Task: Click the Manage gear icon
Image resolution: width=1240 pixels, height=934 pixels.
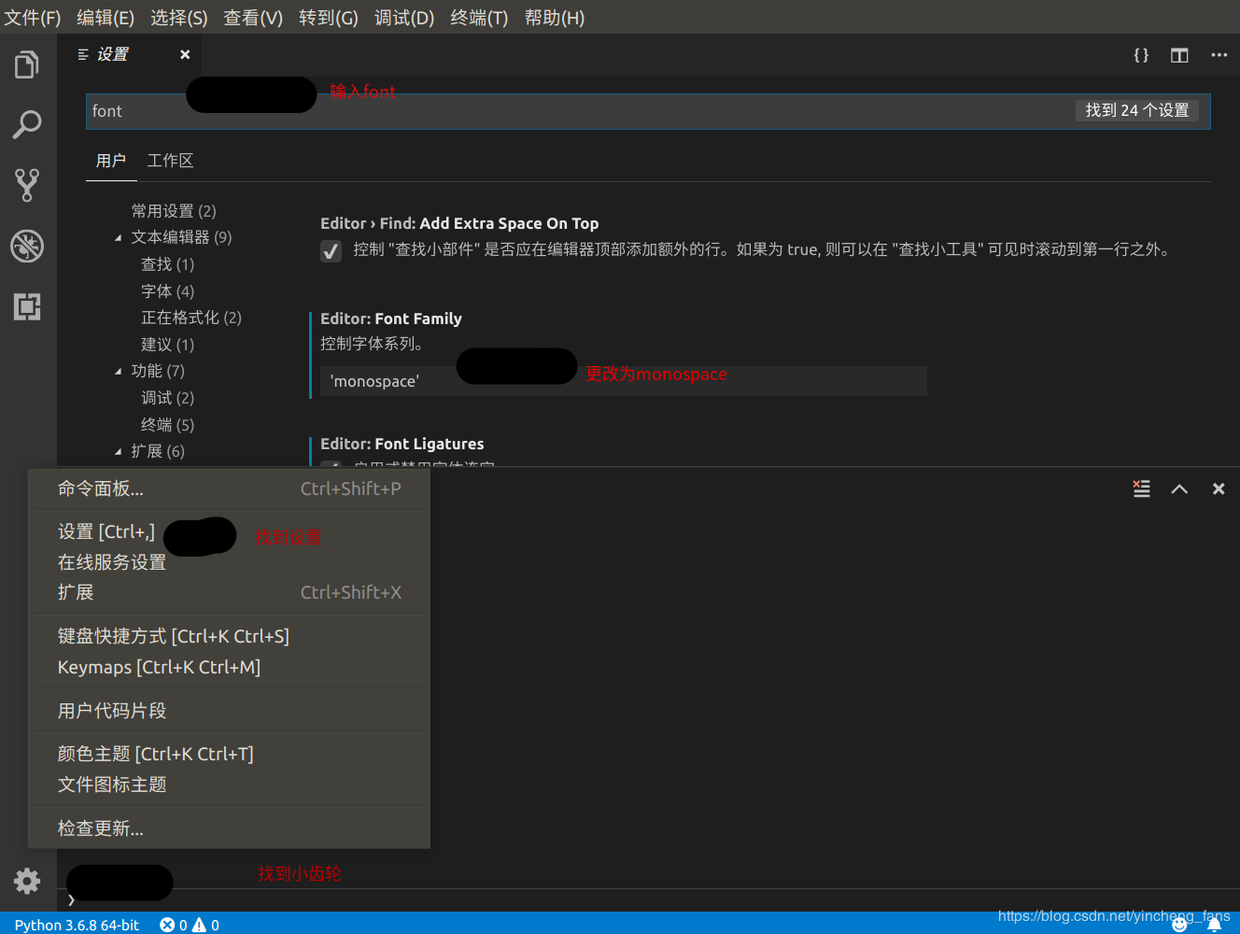Action: [27, 880]
